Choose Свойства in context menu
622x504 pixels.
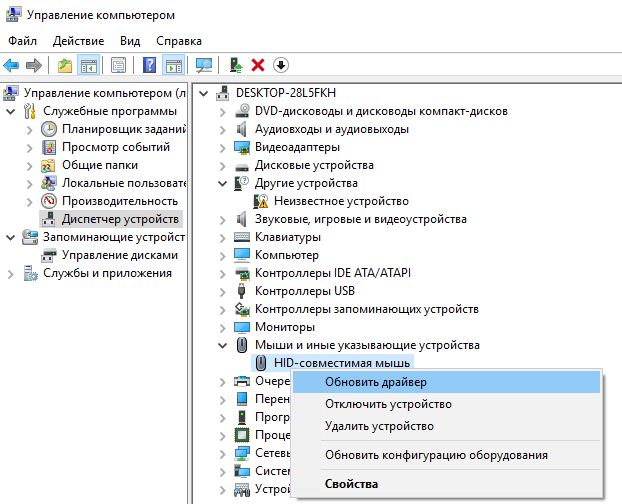446,484
